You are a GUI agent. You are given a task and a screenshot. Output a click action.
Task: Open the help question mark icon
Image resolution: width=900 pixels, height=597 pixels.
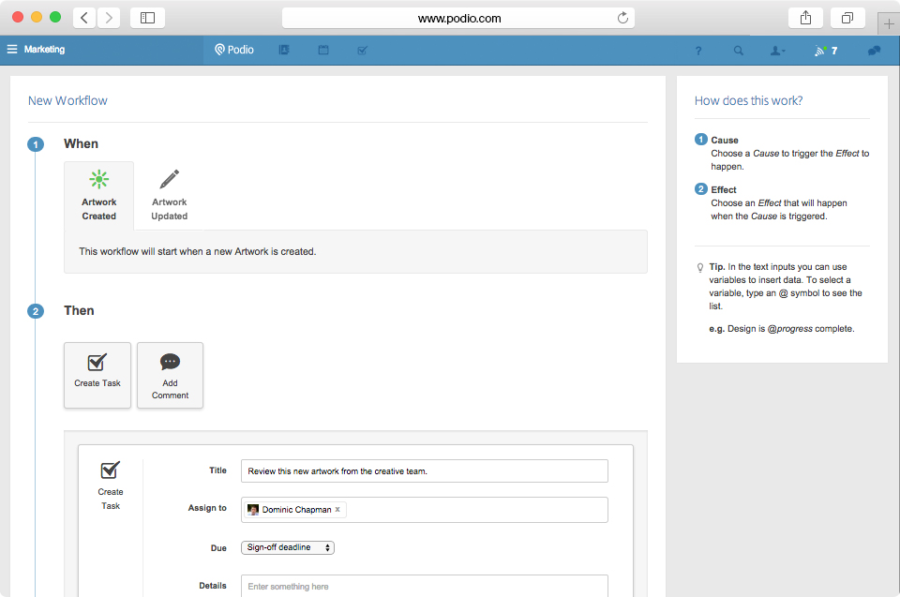[698, 51]
